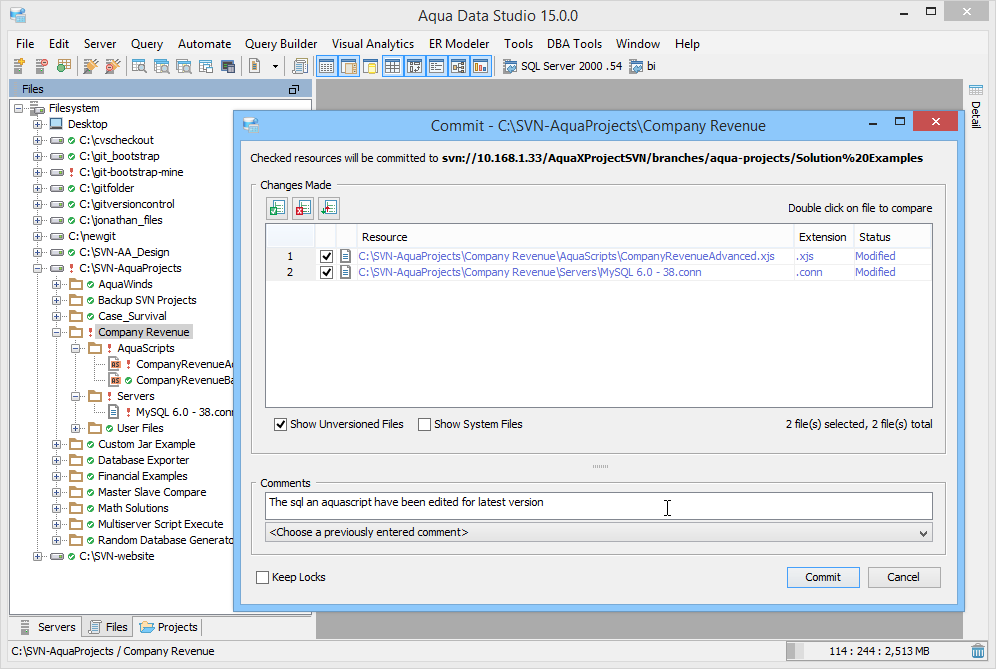Click the Status column header
The width and height of the screenshot is (996, 669).
point(892,237)
